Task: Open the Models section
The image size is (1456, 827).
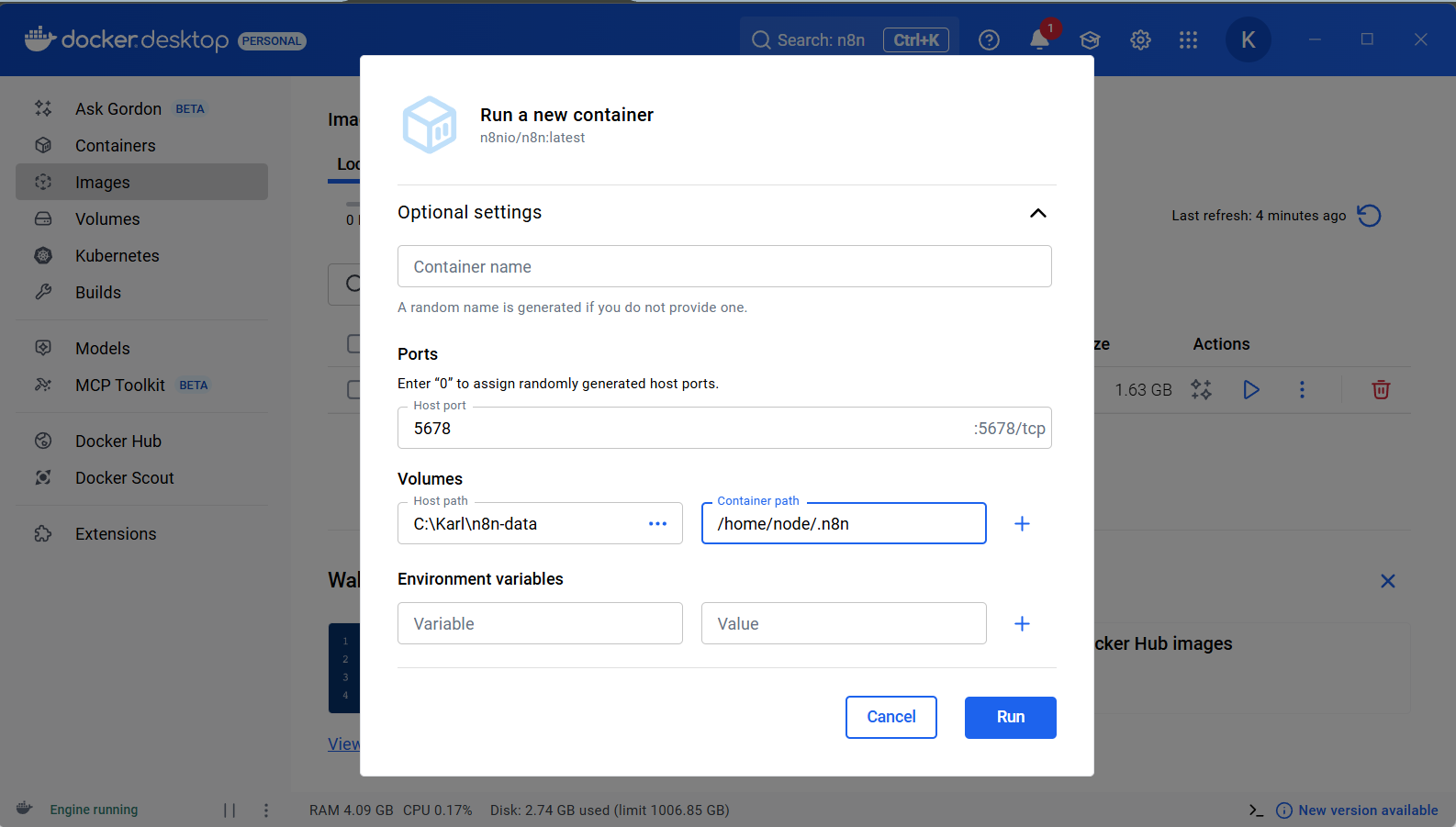Action: pyautogui.click(x=141, y=348)
